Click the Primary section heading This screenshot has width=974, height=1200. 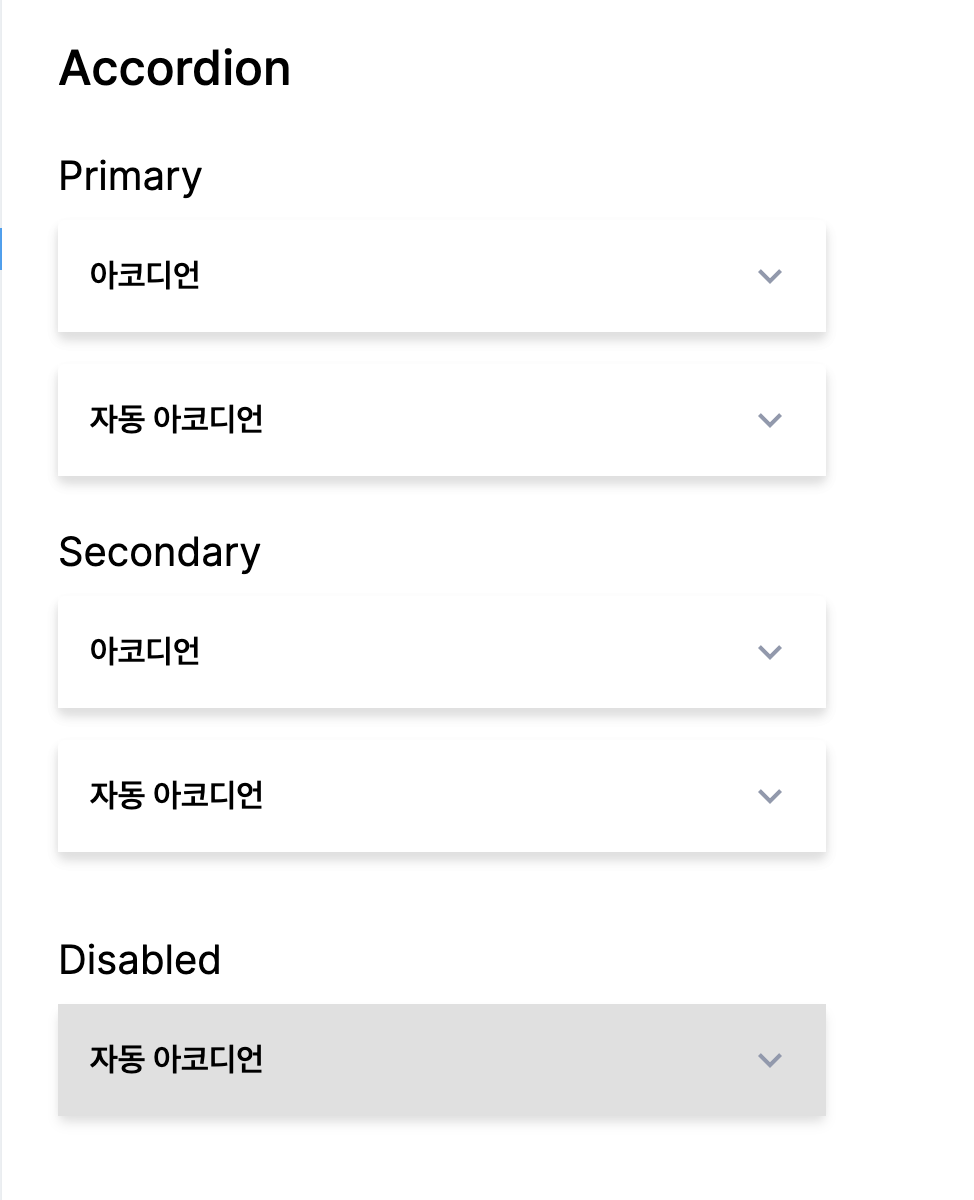point(130,177)
